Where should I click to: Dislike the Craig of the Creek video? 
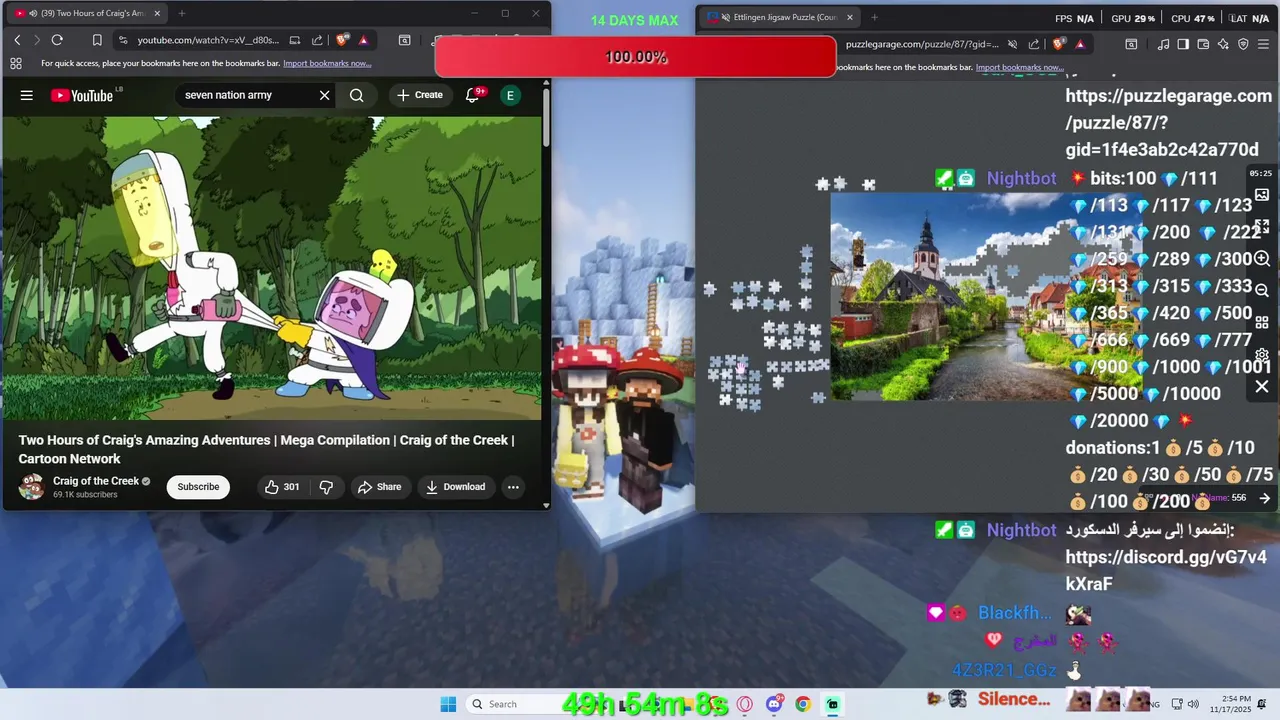326,487
